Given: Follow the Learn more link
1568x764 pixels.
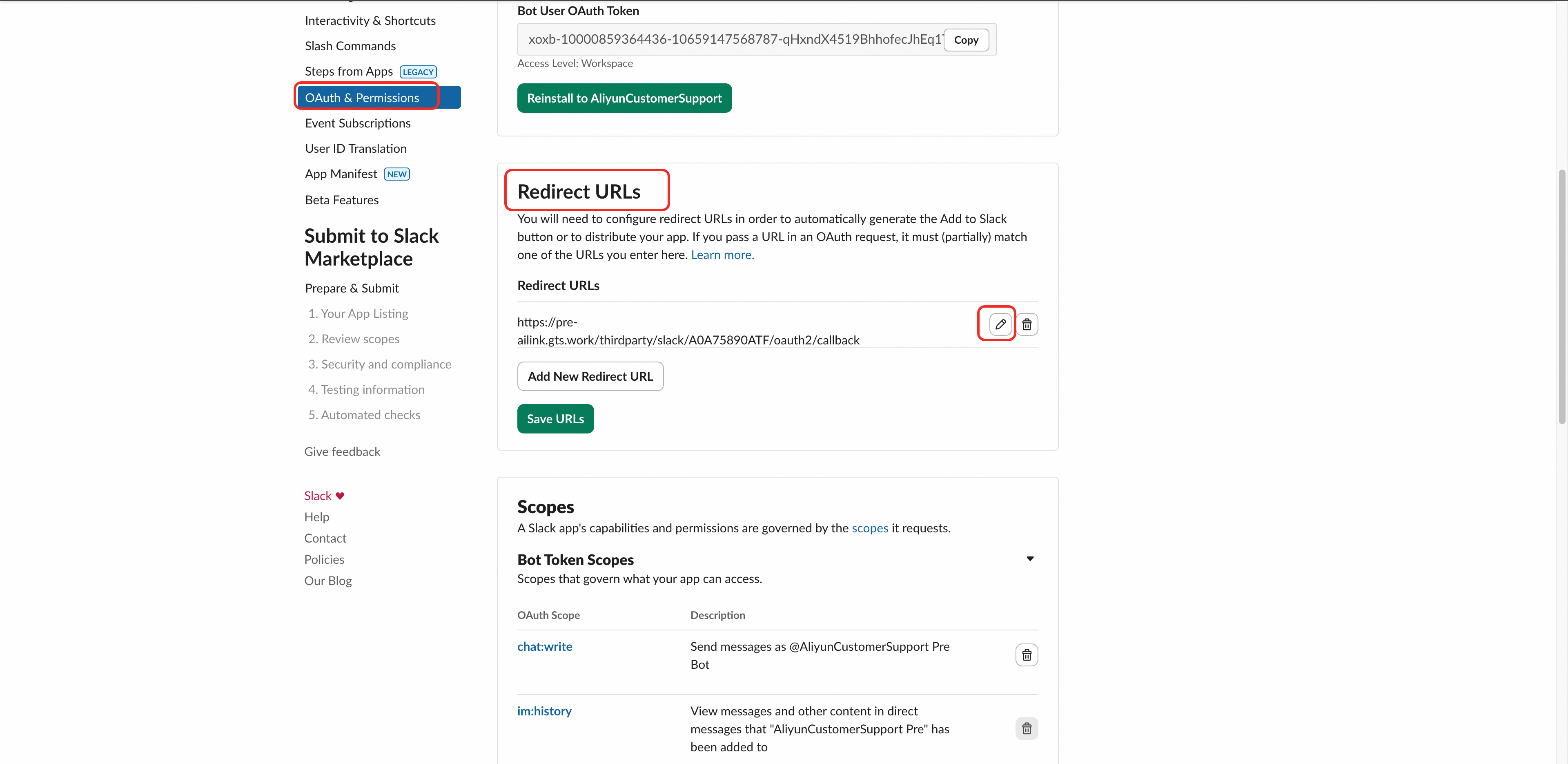Looking at the screenshot, I should (722, 255).
